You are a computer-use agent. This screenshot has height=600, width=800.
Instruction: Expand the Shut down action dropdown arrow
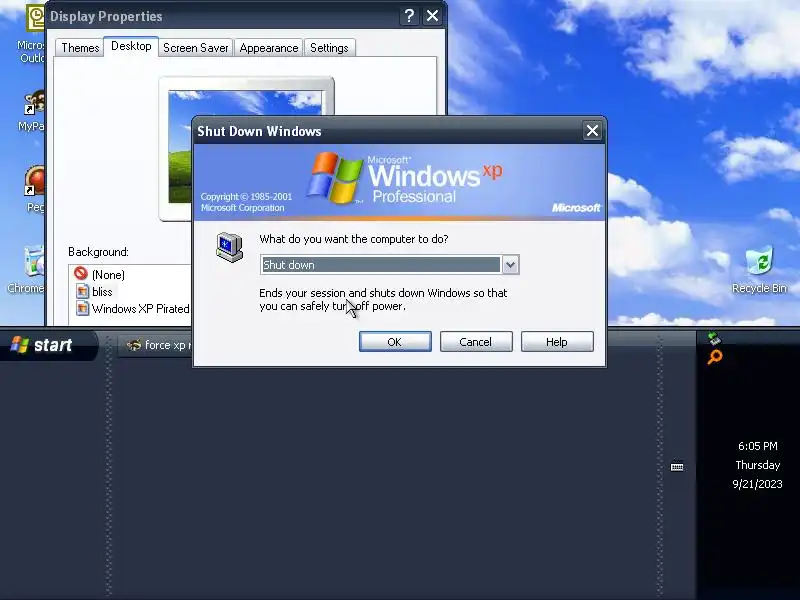510,265
